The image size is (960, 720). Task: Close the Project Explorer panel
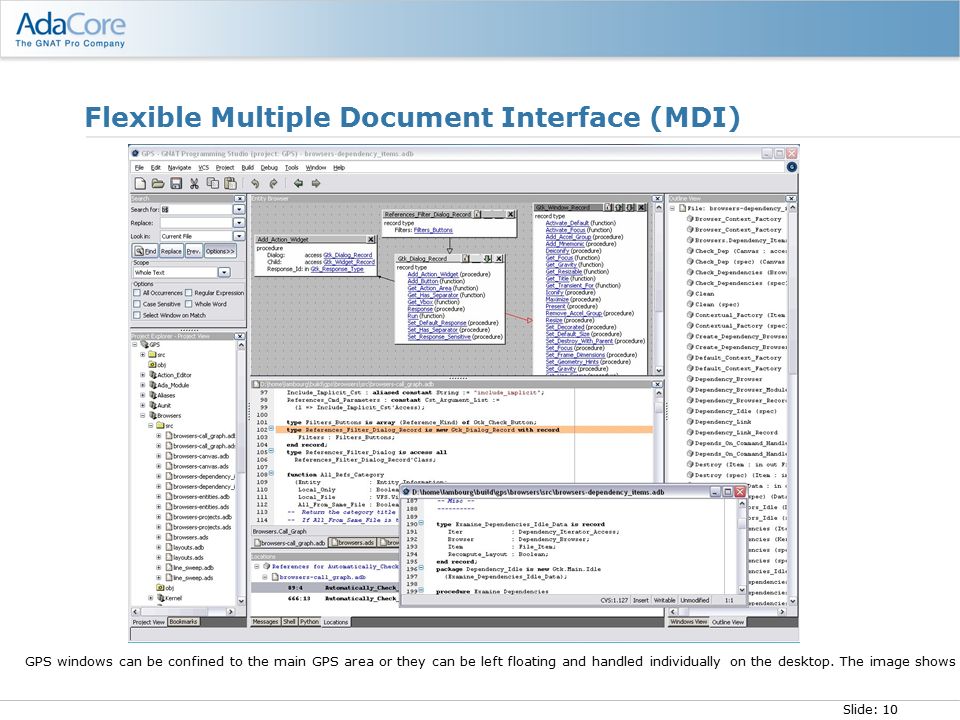pos(239,336)
